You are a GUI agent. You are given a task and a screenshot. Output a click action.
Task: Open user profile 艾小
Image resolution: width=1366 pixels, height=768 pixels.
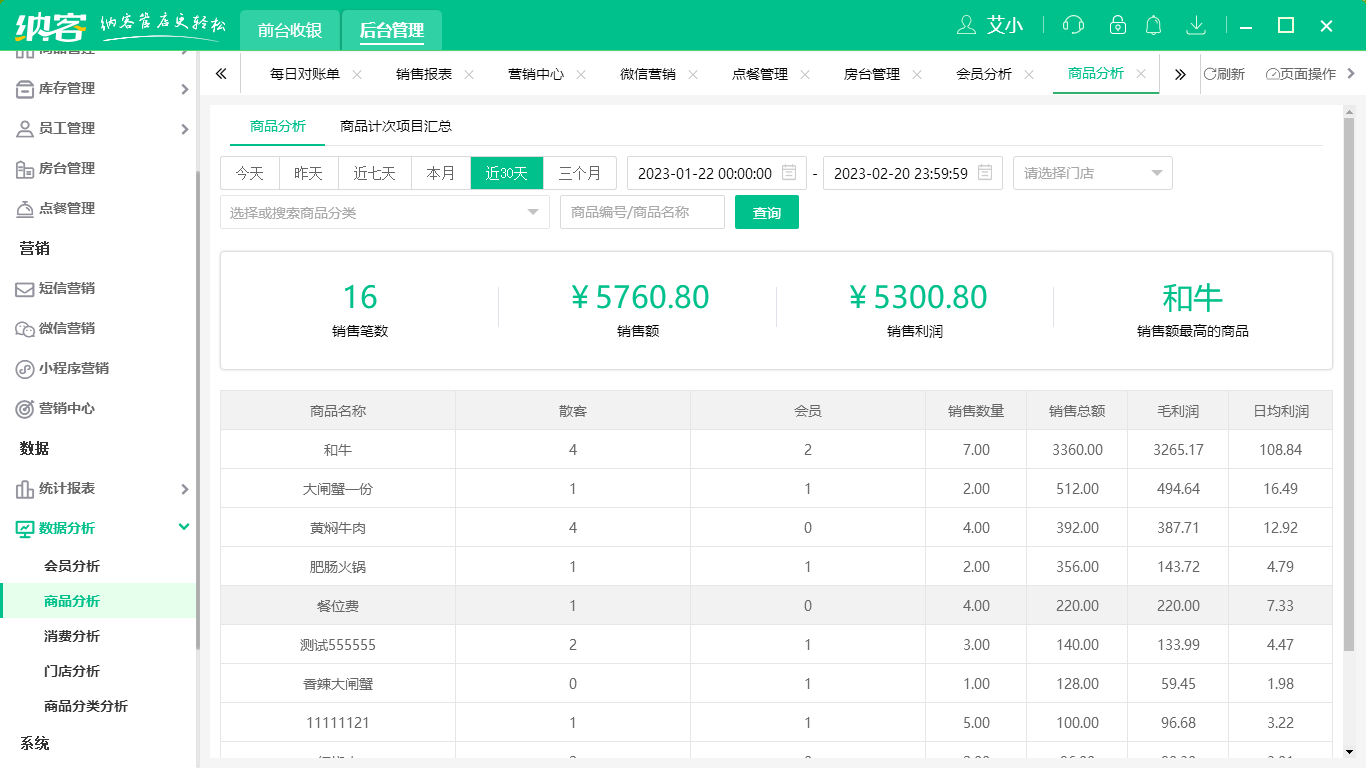pyautogui.click(x=990, y=25)
